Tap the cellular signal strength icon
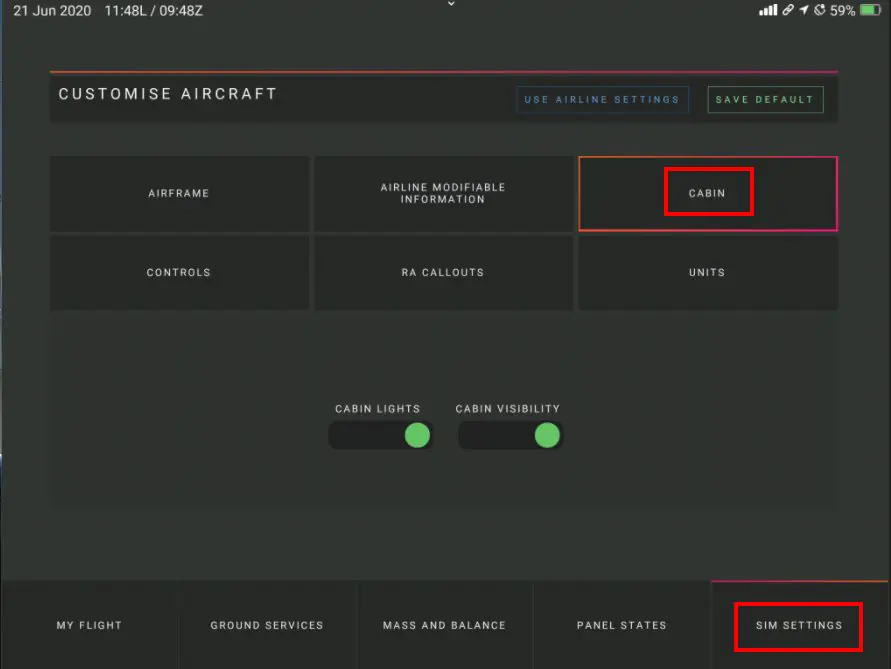 pyautogui.click(x=768, y=10)
